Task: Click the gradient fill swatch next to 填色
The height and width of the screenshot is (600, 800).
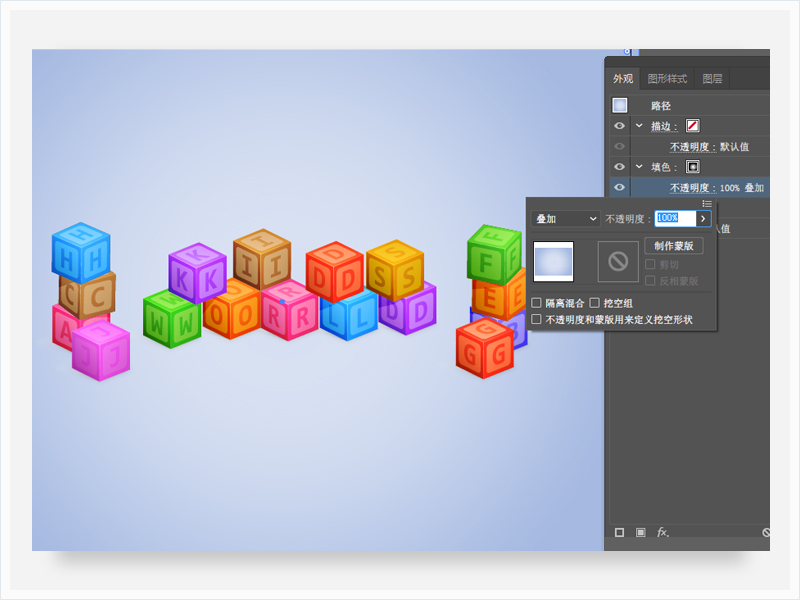Action: click(x=692, y=167)
